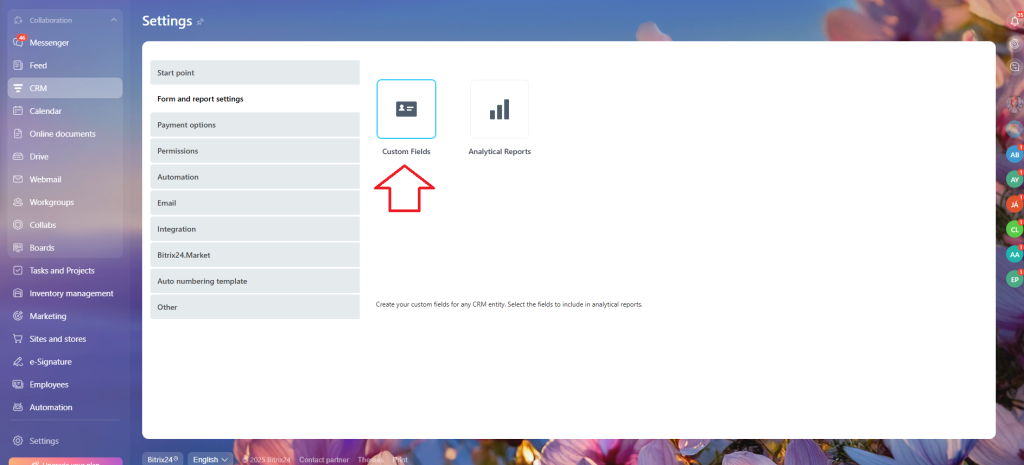Open Analytical Reports bar chart icon
Viewport: 1024px width, 465px height.
(x=499, y=109)
